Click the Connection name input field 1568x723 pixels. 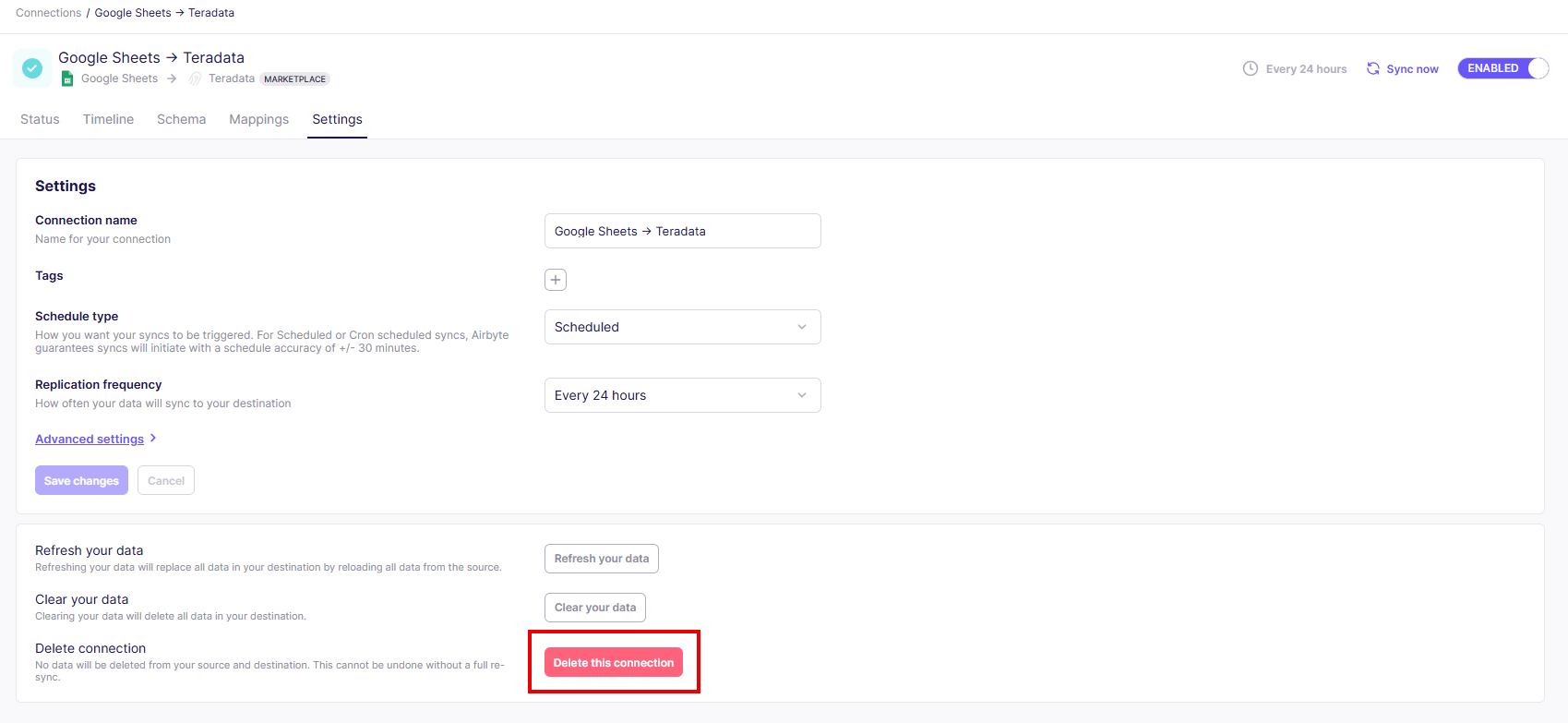click(683, 231)
